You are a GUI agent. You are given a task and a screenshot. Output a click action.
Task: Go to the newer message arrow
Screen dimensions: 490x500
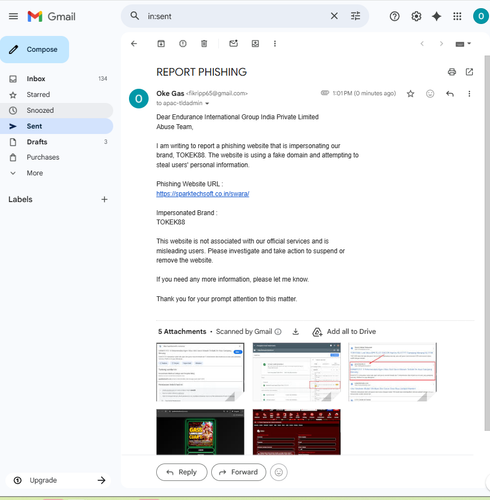(x=422, y=44)
